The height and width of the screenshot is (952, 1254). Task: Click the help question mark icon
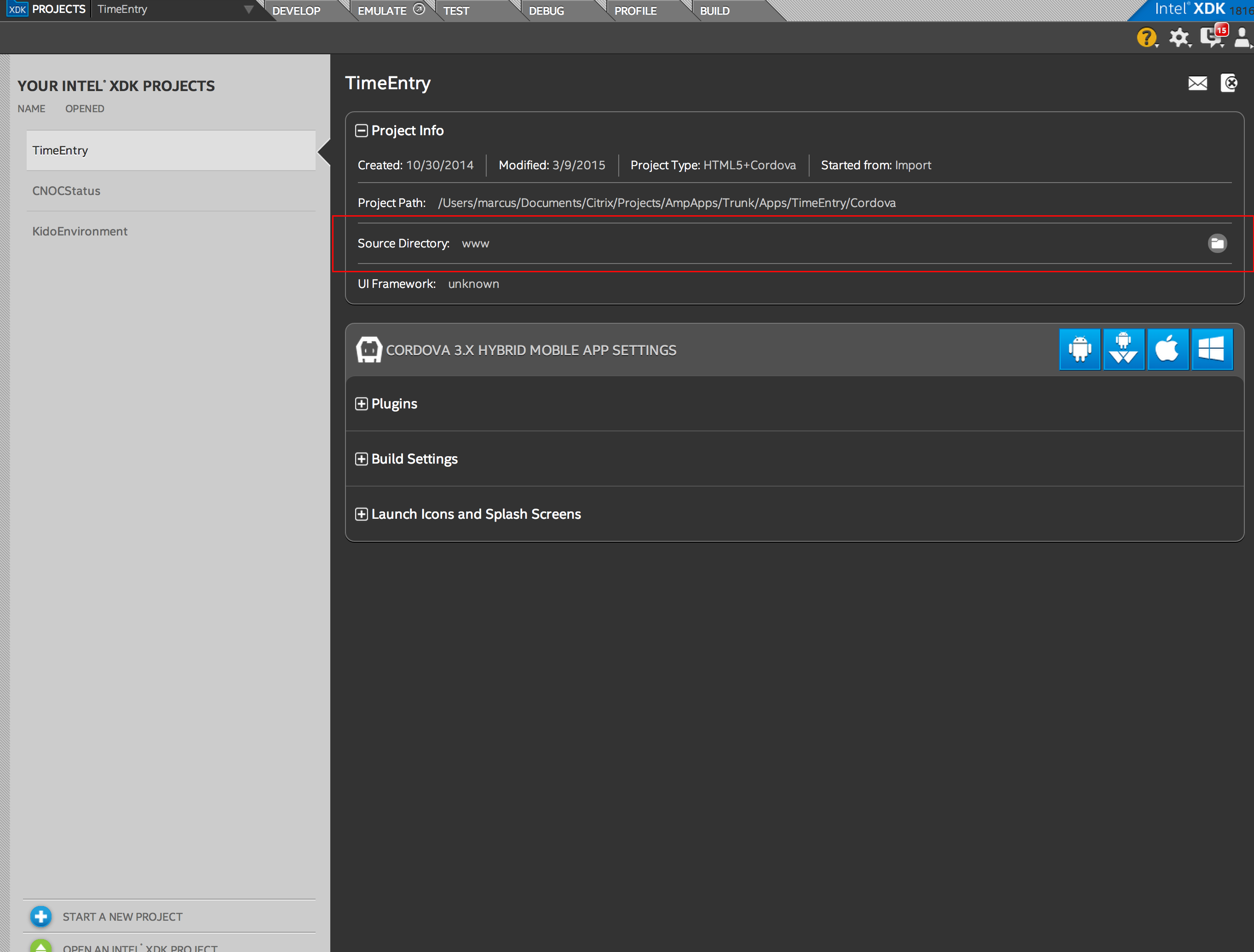point(1146,38)
